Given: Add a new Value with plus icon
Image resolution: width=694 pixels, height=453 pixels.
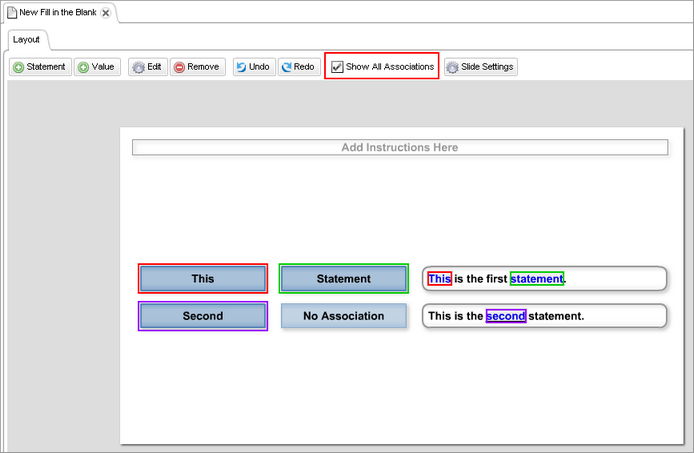Looking at the screenshot, I should (96, 67).
